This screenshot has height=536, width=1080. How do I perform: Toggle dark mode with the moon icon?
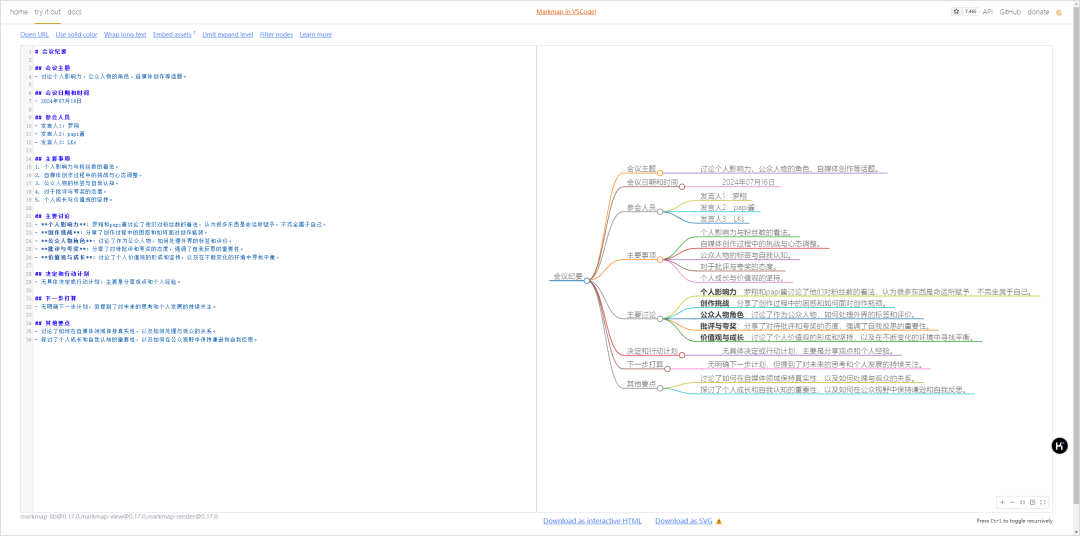pos(1059,12)
